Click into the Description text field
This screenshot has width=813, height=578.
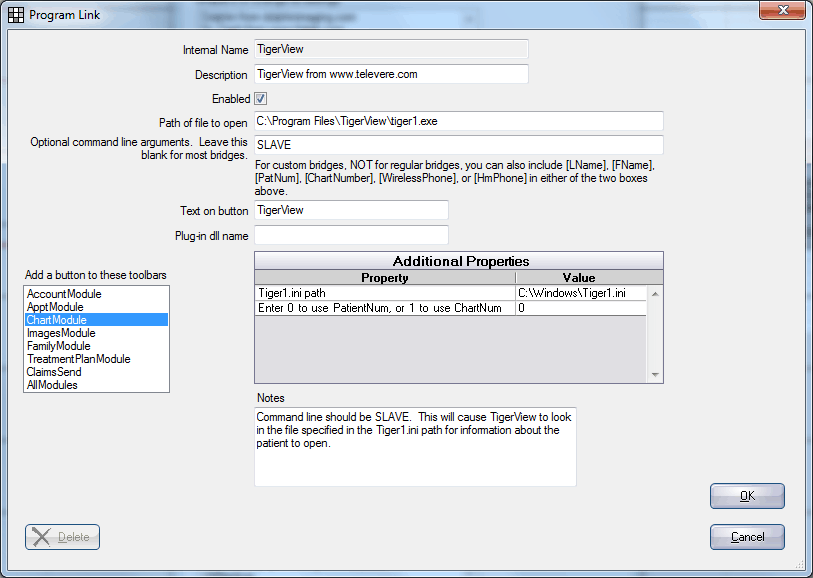(391, 74)
